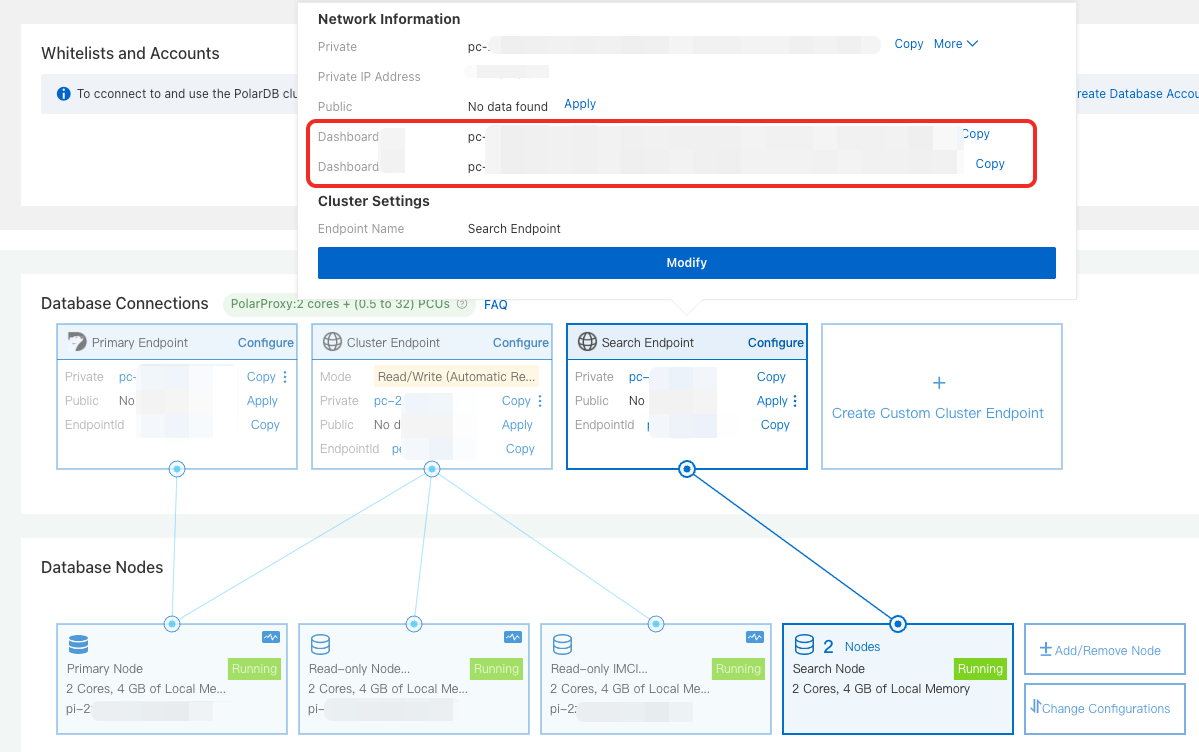Copy the second Dashboard address
This screenshot has width=1199, height=752.
point(989,164)
